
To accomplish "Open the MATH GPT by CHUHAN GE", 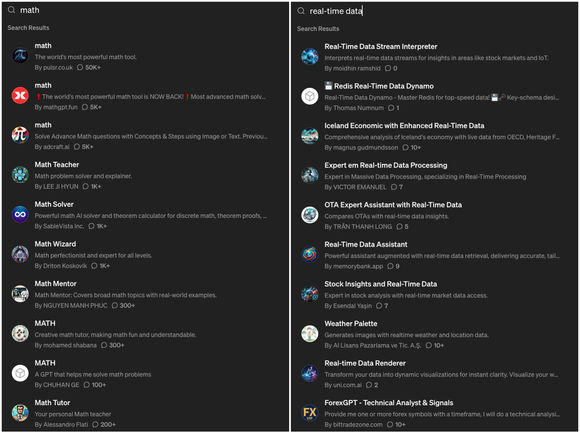I will 144,373.
